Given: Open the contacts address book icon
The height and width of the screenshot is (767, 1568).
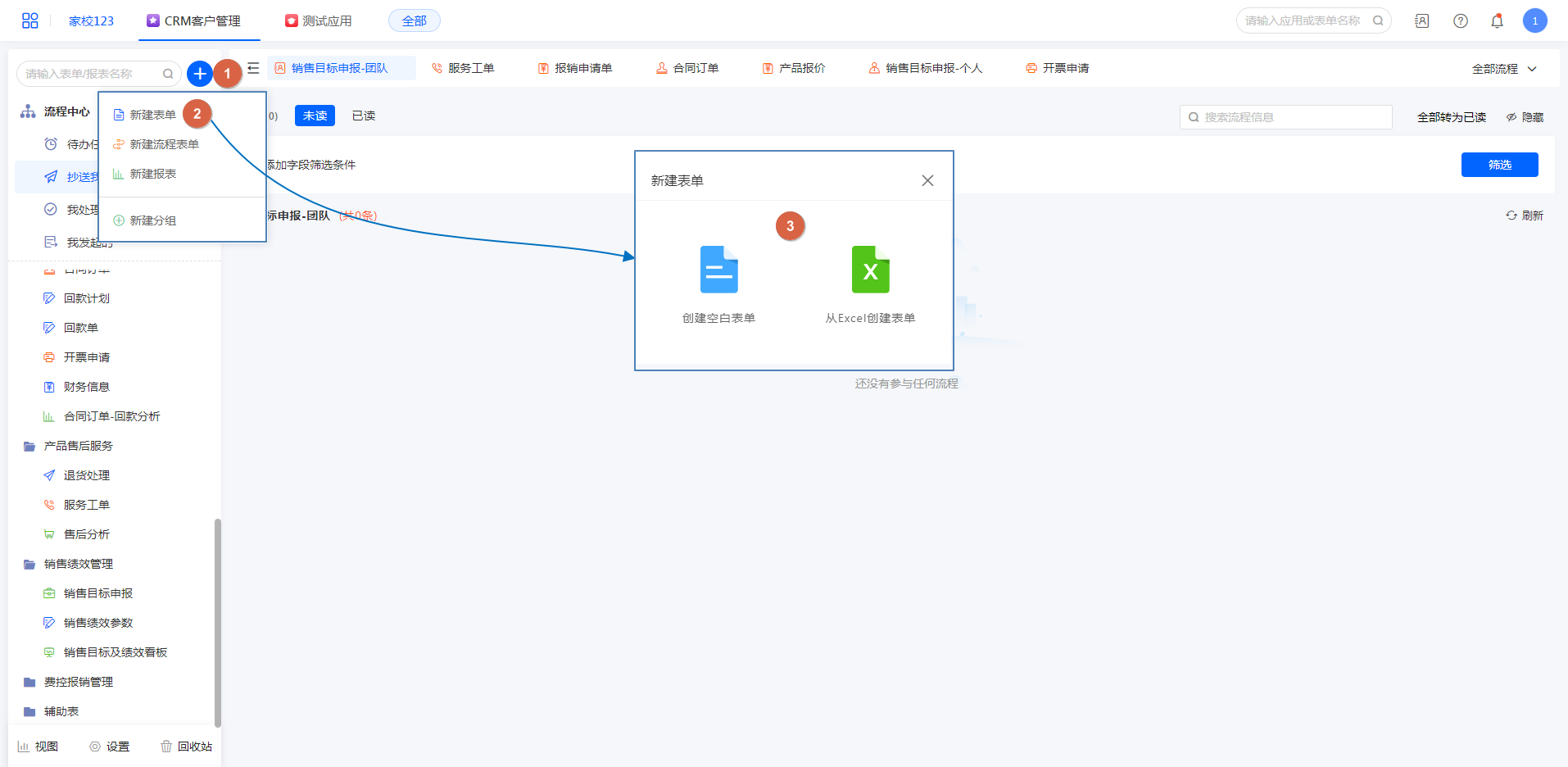Looking at the screenshot, I should coord(1421,21).
